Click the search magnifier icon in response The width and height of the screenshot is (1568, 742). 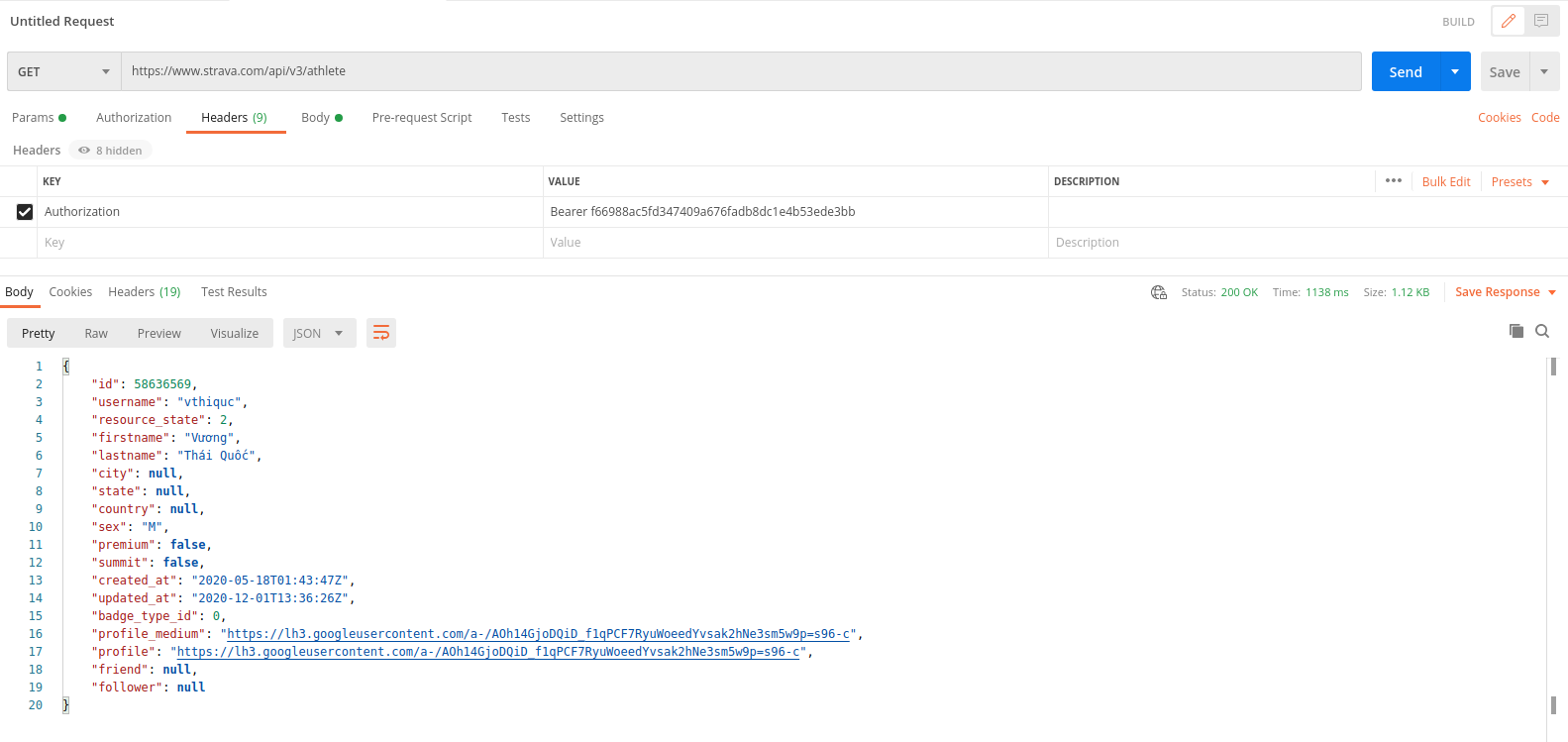(1542, 331)
